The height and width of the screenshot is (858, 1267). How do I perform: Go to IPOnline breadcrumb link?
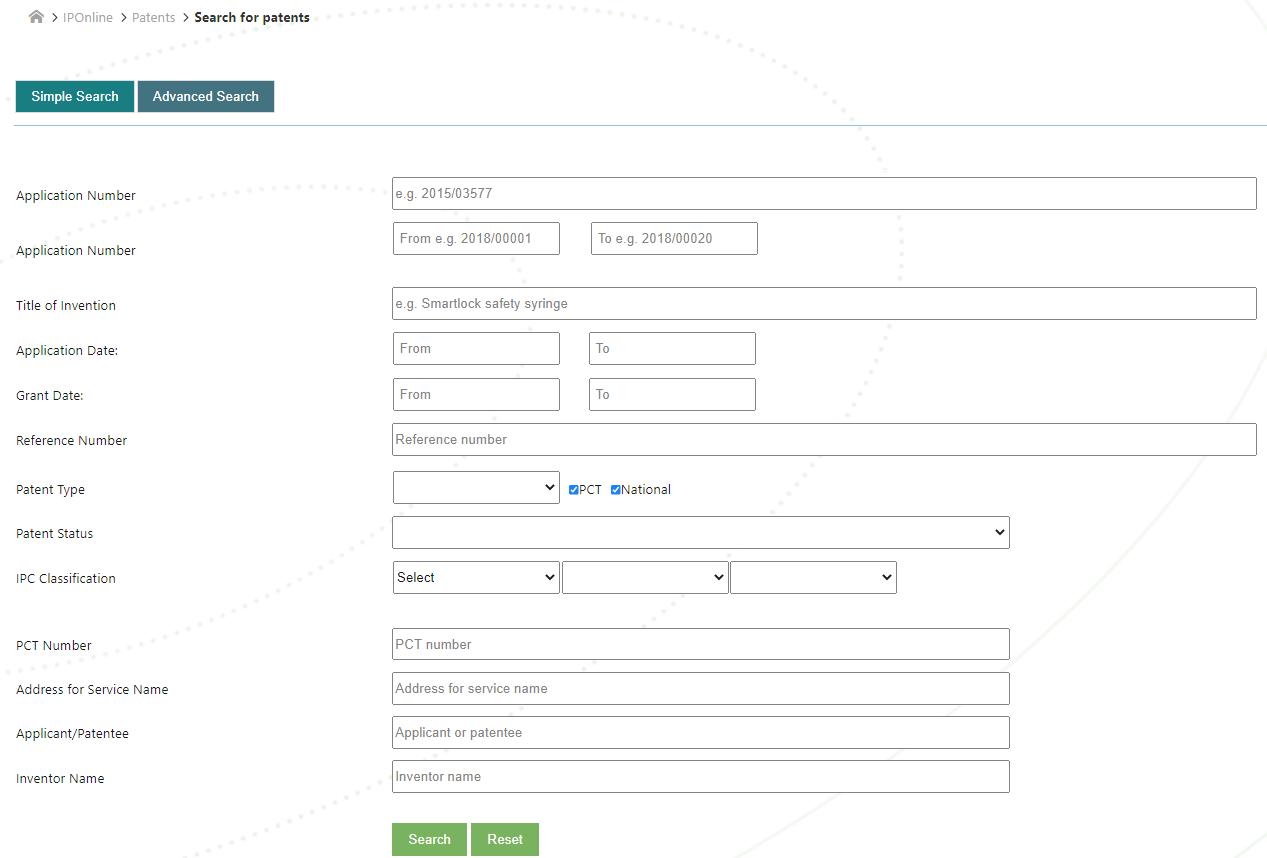coord(88,17)
